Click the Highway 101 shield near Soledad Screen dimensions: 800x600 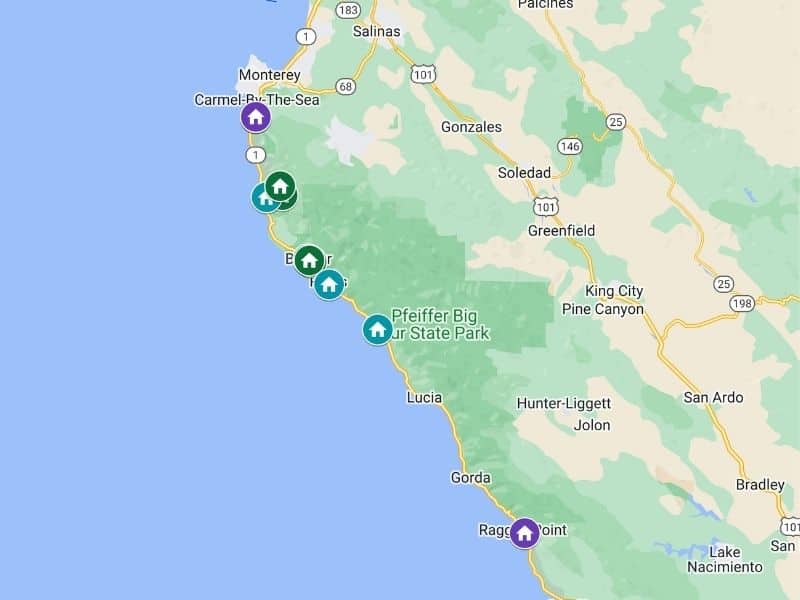pos(545,207)
